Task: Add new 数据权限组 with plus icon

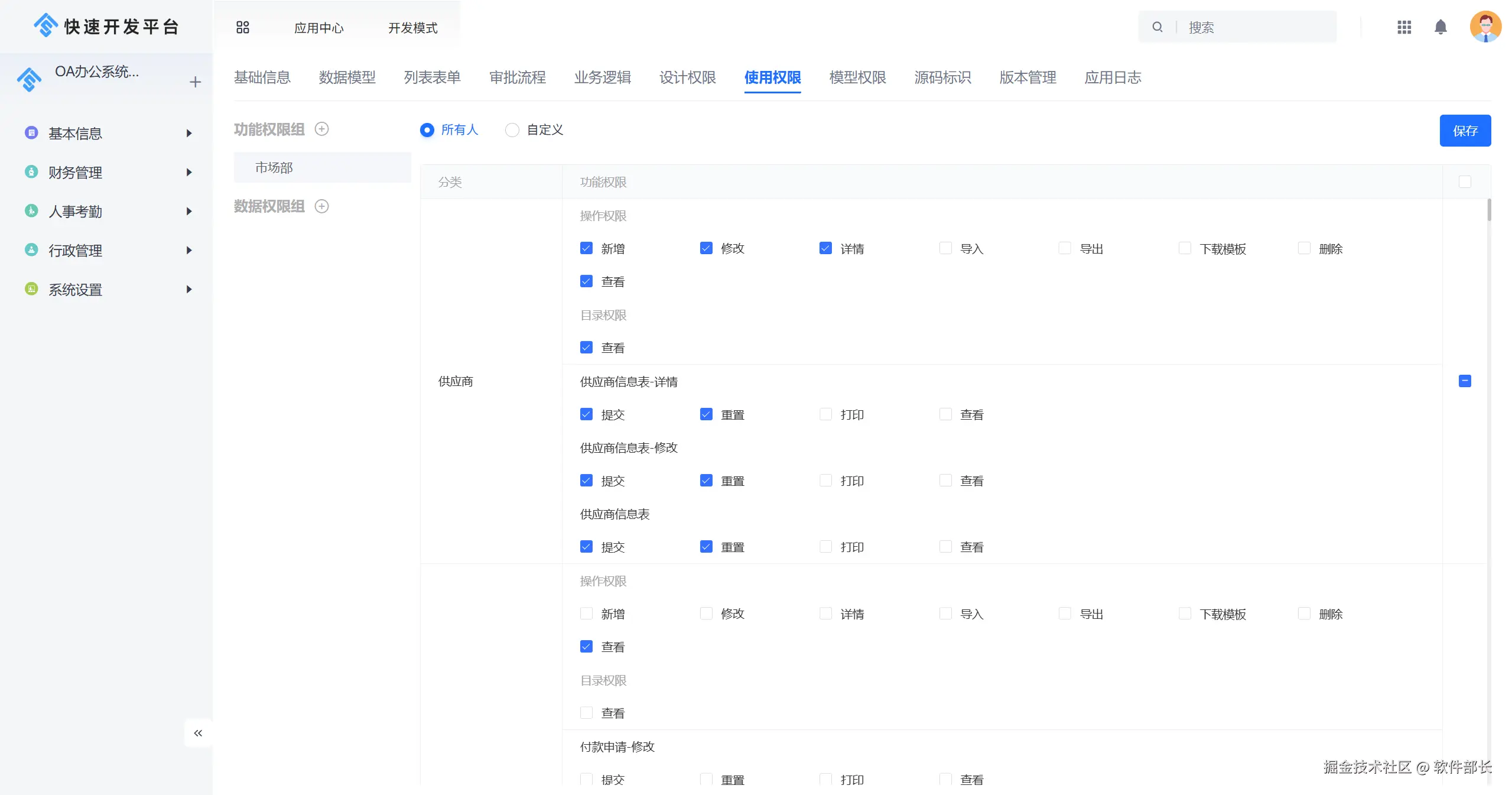Action: point(321,206)
